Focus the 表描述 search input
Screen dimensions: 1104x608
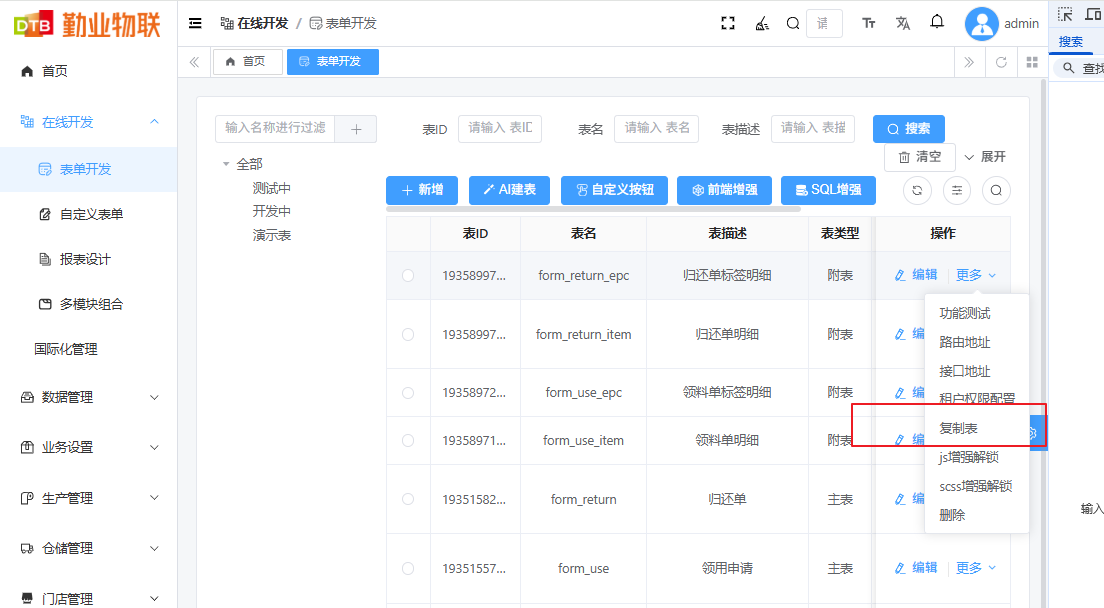(x=813, y=129)
